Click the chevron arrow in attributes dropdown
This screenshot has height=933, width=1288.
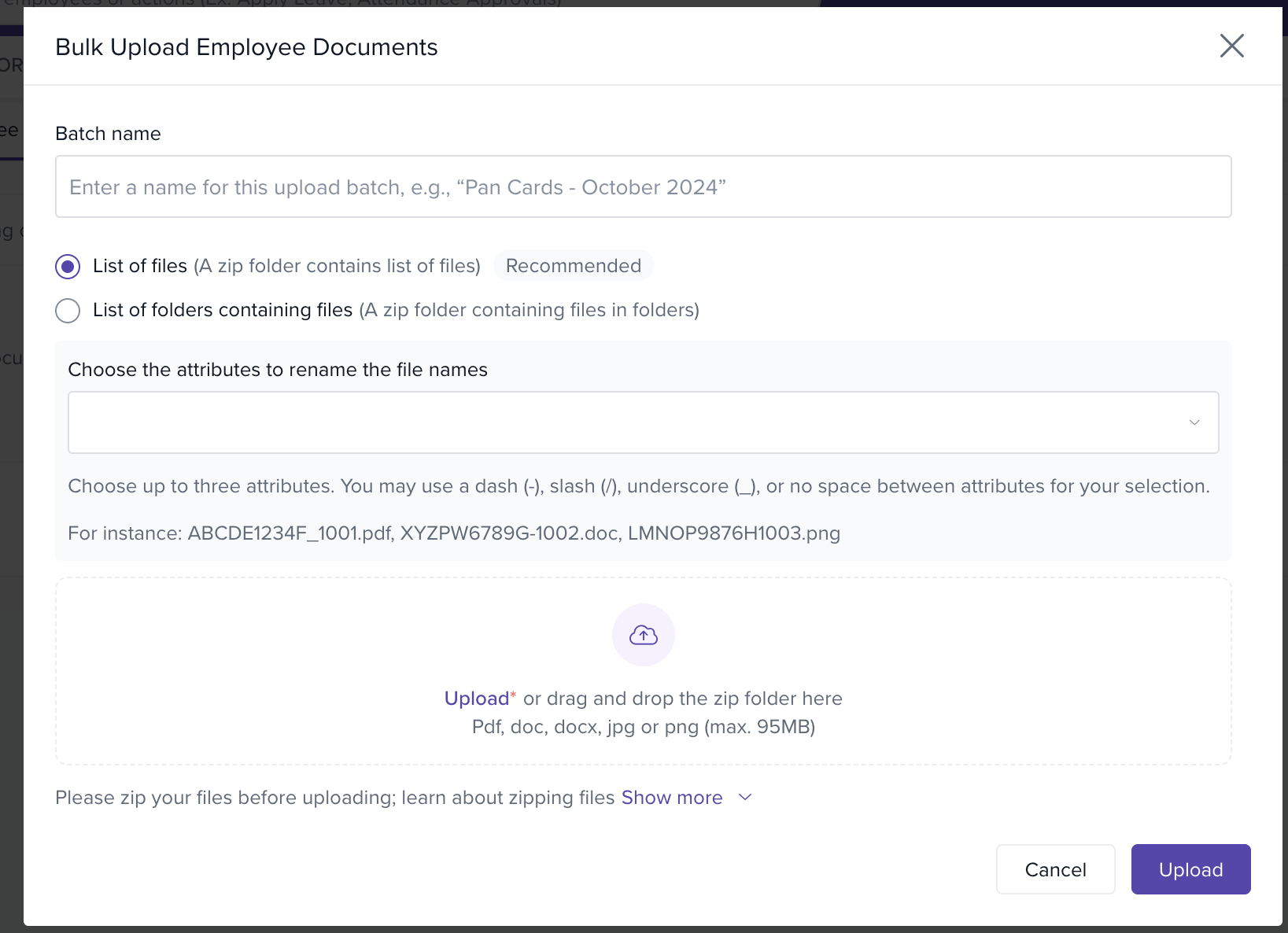click(x=1194, y=422)
